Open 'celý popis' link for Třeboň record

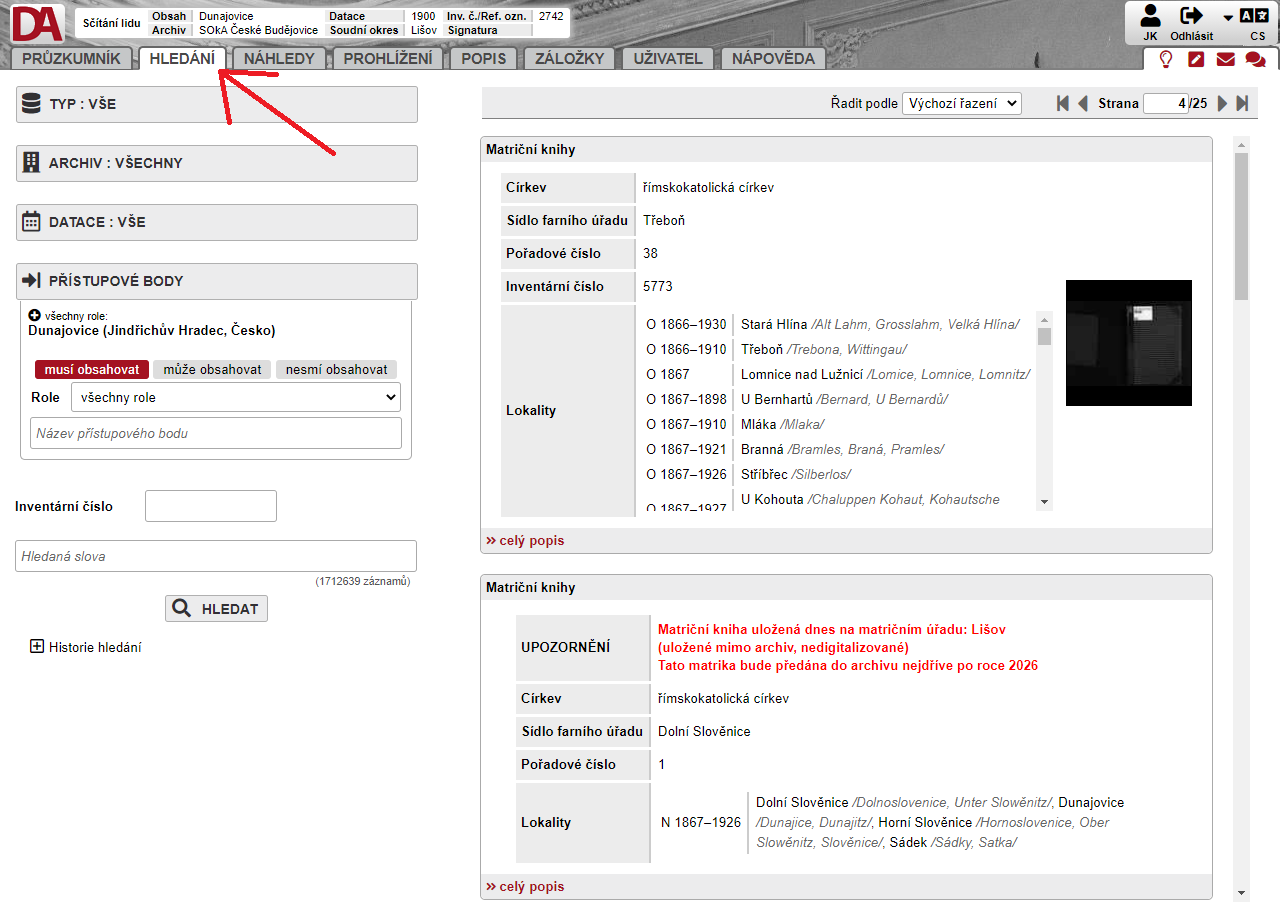[x=525, y=540]
